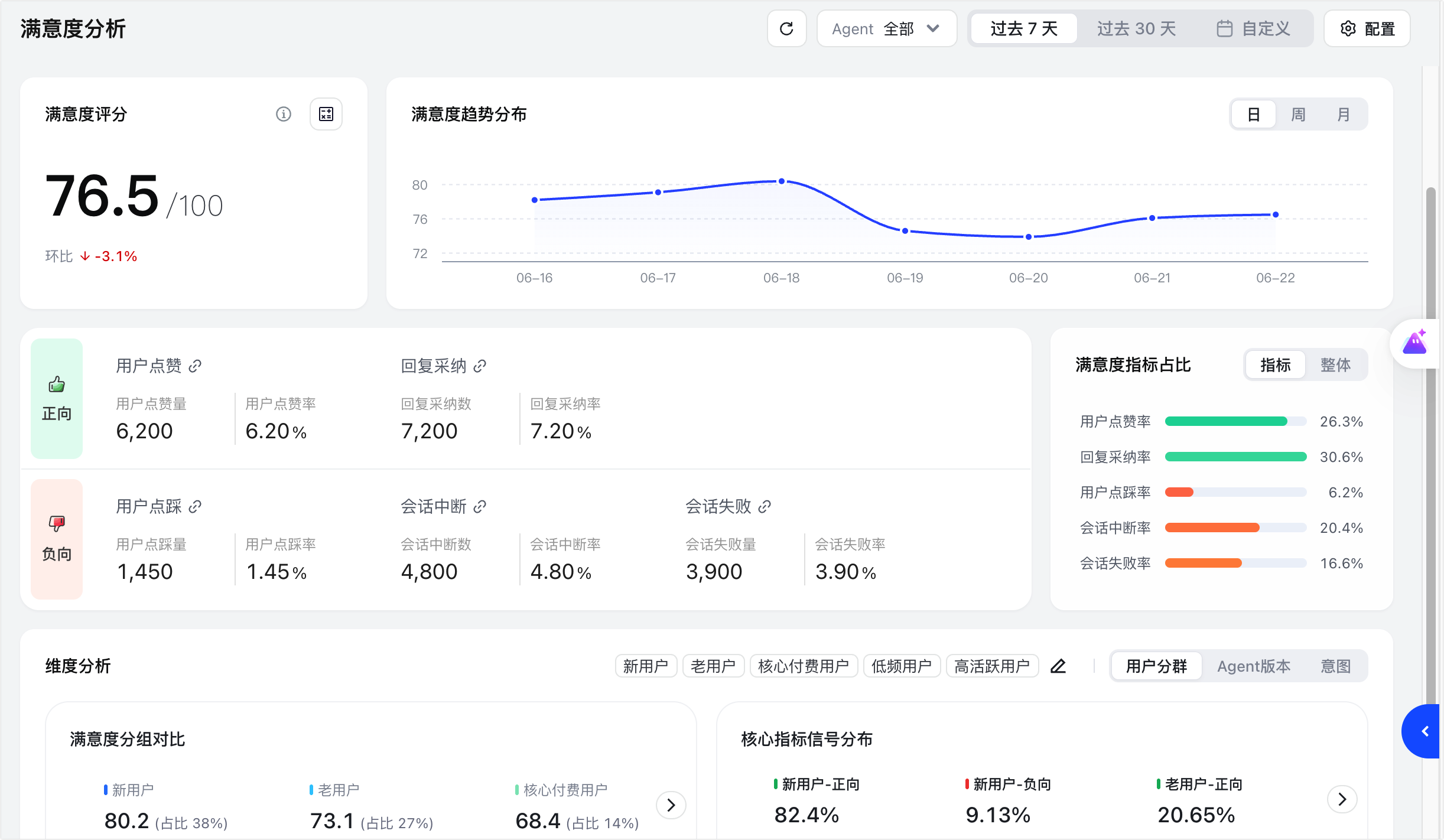Click the vertical page scrollbar
Viewport: 1444px width, 840px height.
pyautogui.click(x=1430, y=449)
